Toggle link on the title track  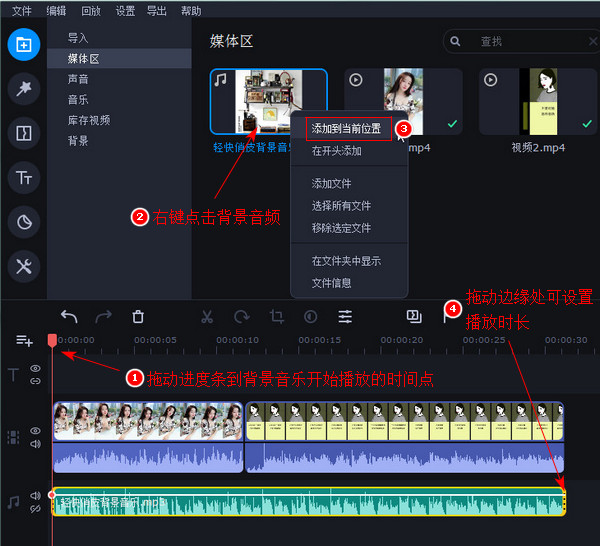[x=35, y=381]
